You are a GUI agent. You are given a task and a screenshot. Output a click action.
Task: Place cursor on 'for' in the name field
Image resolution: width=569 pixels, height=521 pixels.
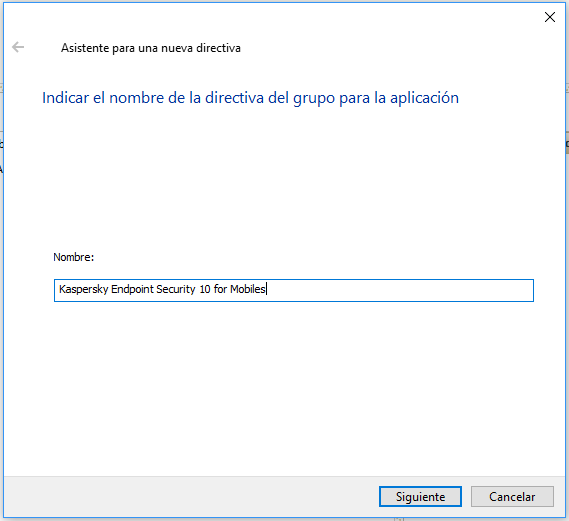tap(220, 289)
